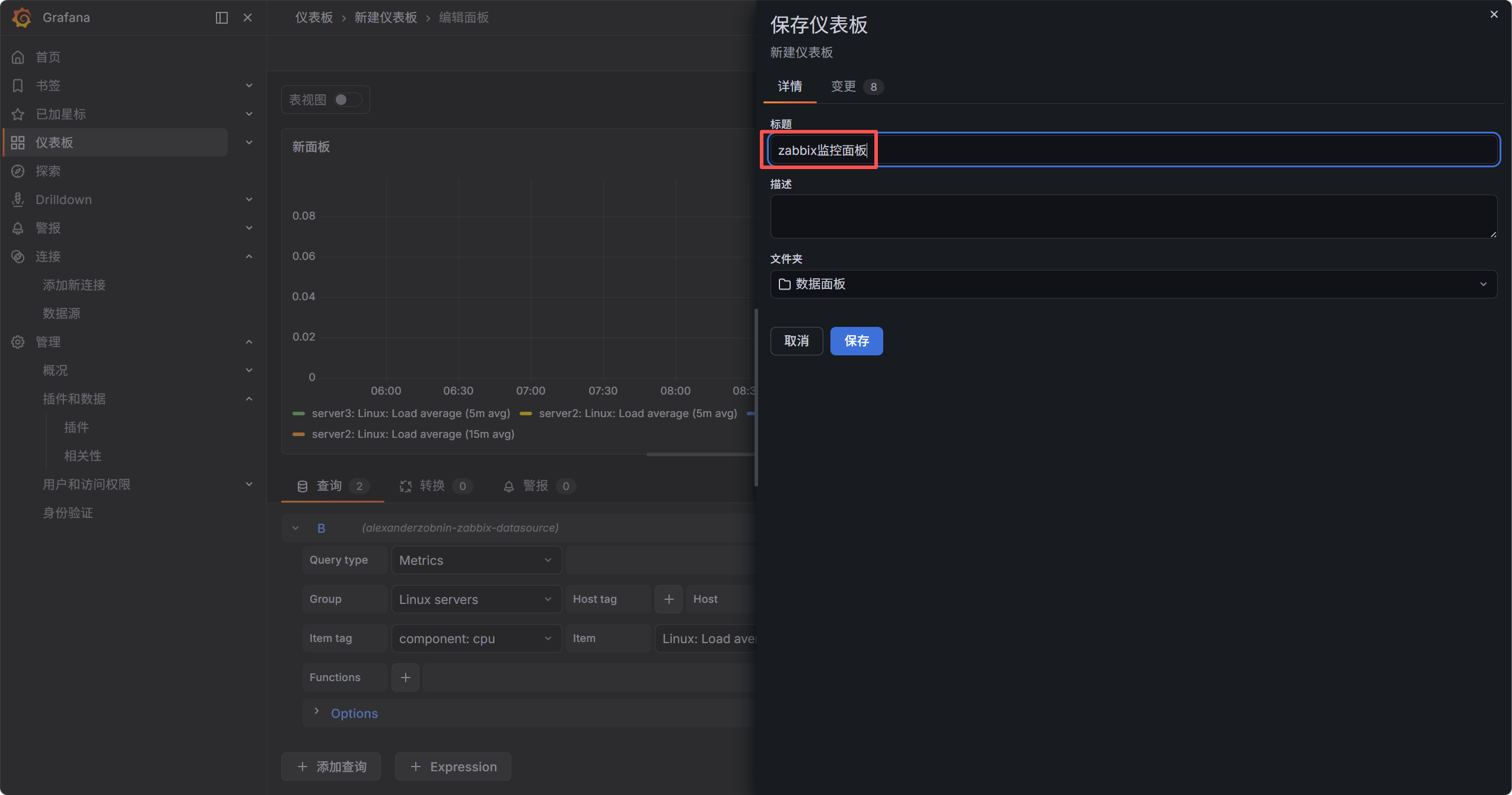The height and width of the screenshot is (795, 1512).
Task: Click the 书签 bookmark icon
Action: 18,85
